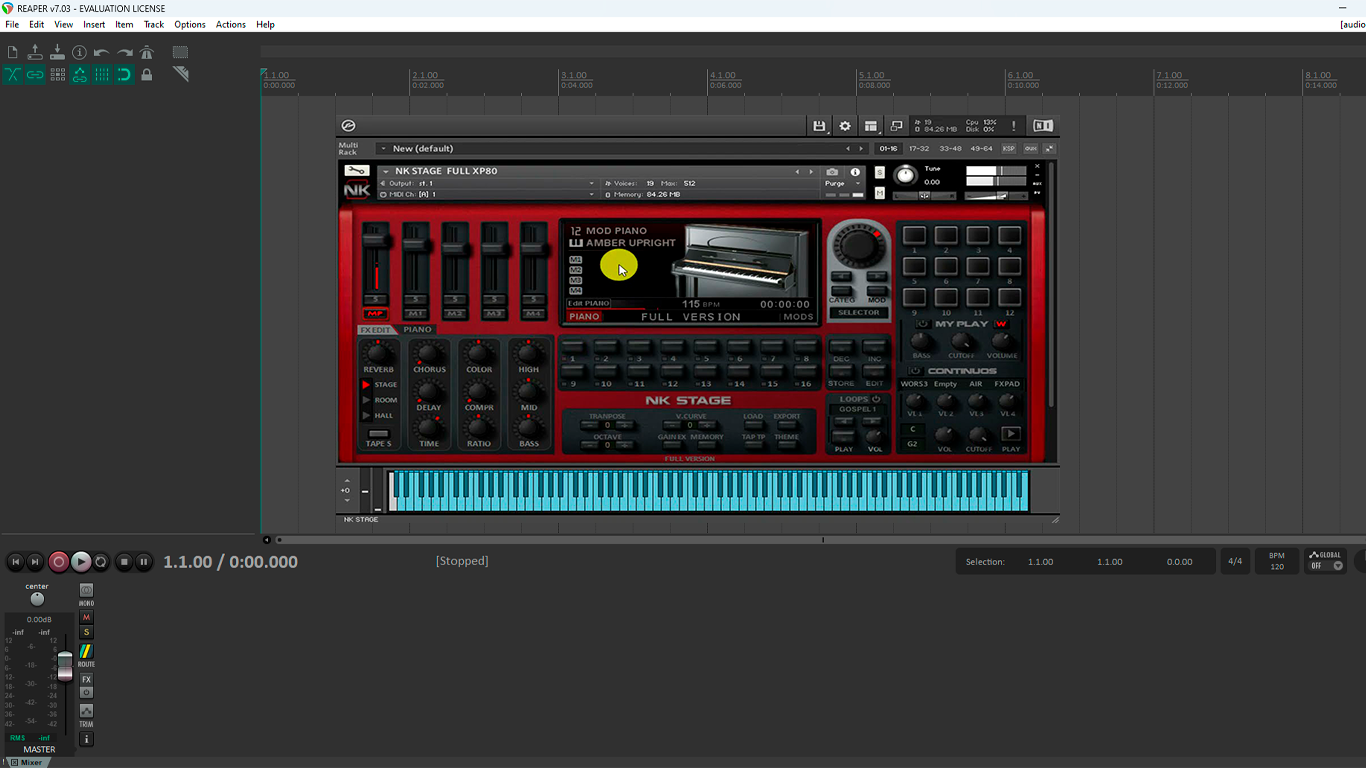1366x768 pixels.
Task: Click the Kontakt save floppy-disk icon
Action: [819, 126]
